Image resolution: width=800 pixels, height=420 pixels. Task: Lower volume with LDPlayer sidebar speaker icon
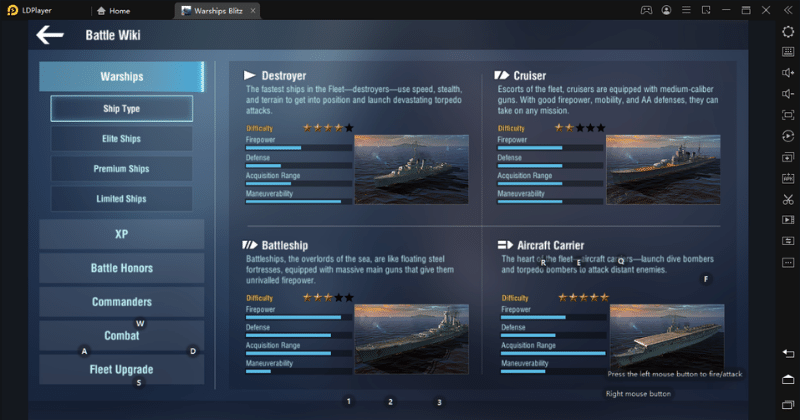[788, 94]
